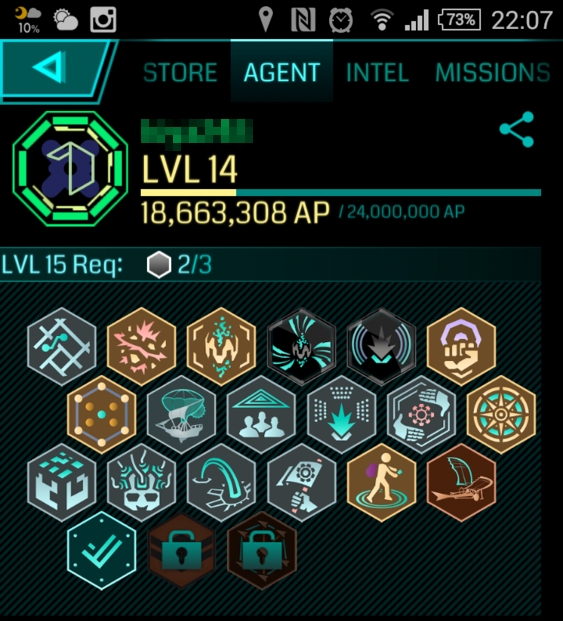This screenshot has height=621, width=563.
Task: Switch to the INTEL tab
Action: 377,72
